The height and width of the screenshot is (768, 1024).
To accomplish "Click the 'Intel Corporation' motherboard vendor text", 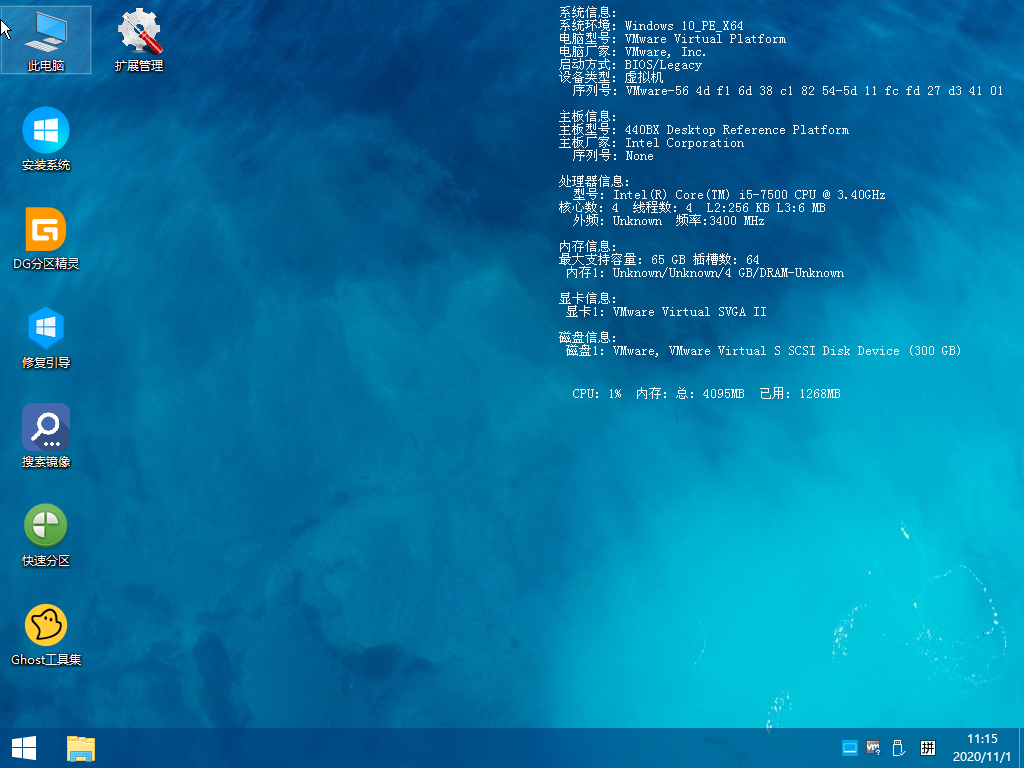I will point(684,143).
